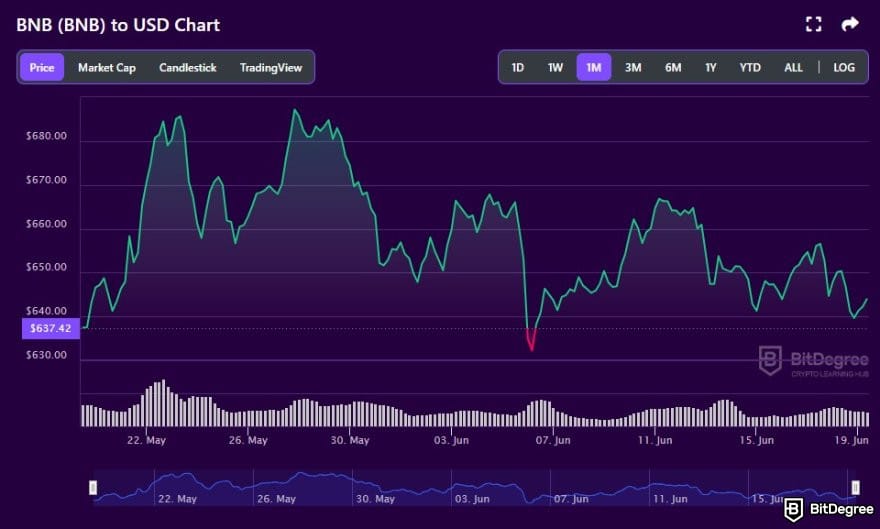
Task: Choose the 6M time range
Action: coord(673,67)
